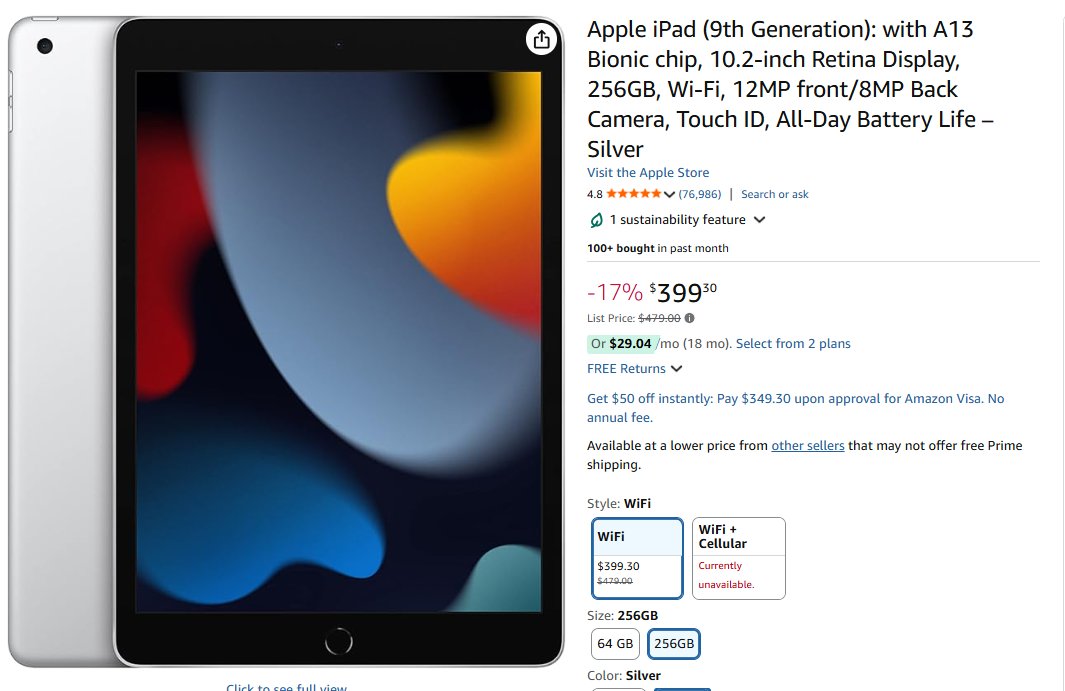Image resolution: width=1065 pixels, height=691 pixels.
Task: Expand the sustainability feature chevron
Action: (759, 220)
